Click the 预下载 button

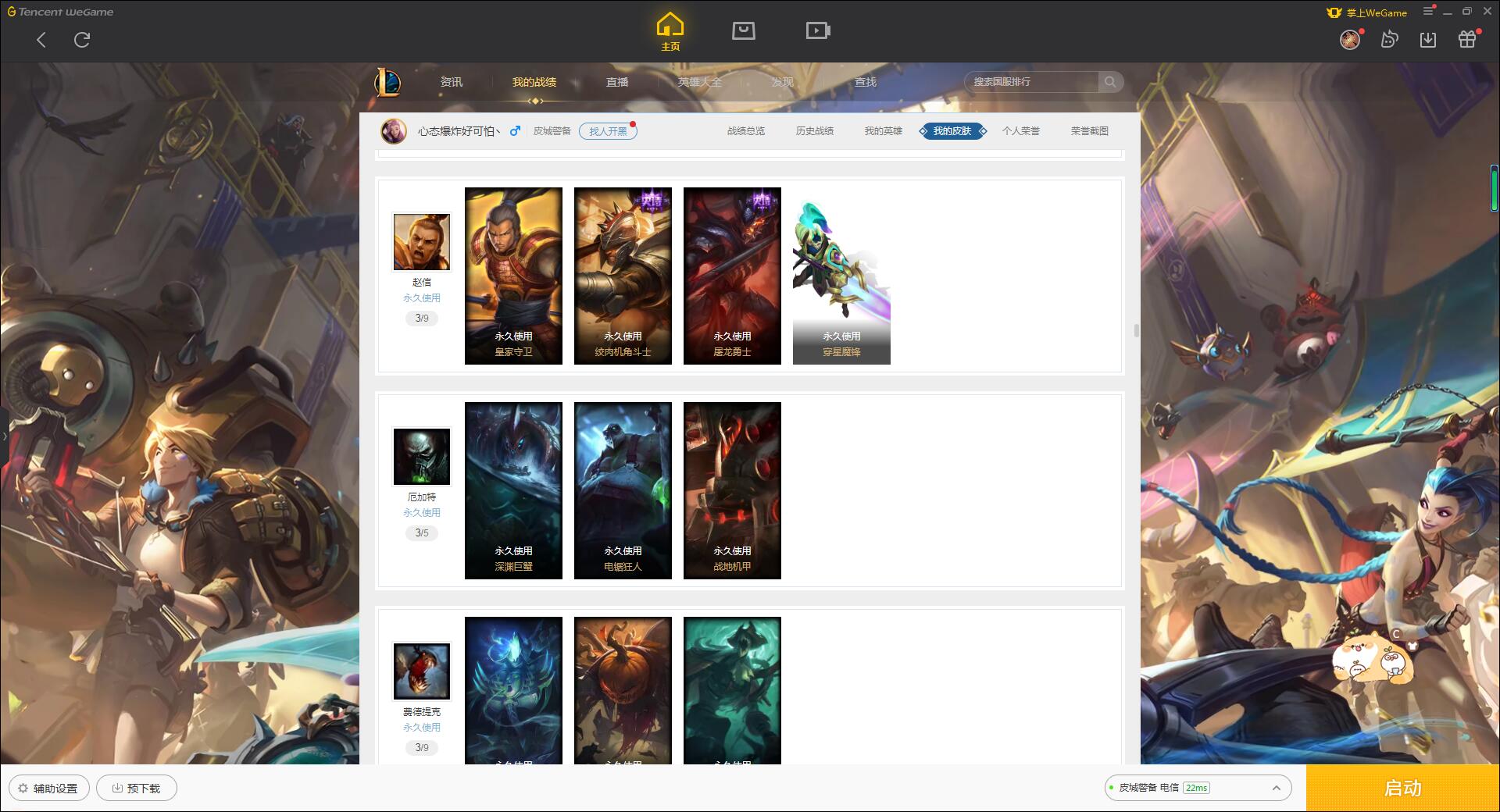click(137, 788)
